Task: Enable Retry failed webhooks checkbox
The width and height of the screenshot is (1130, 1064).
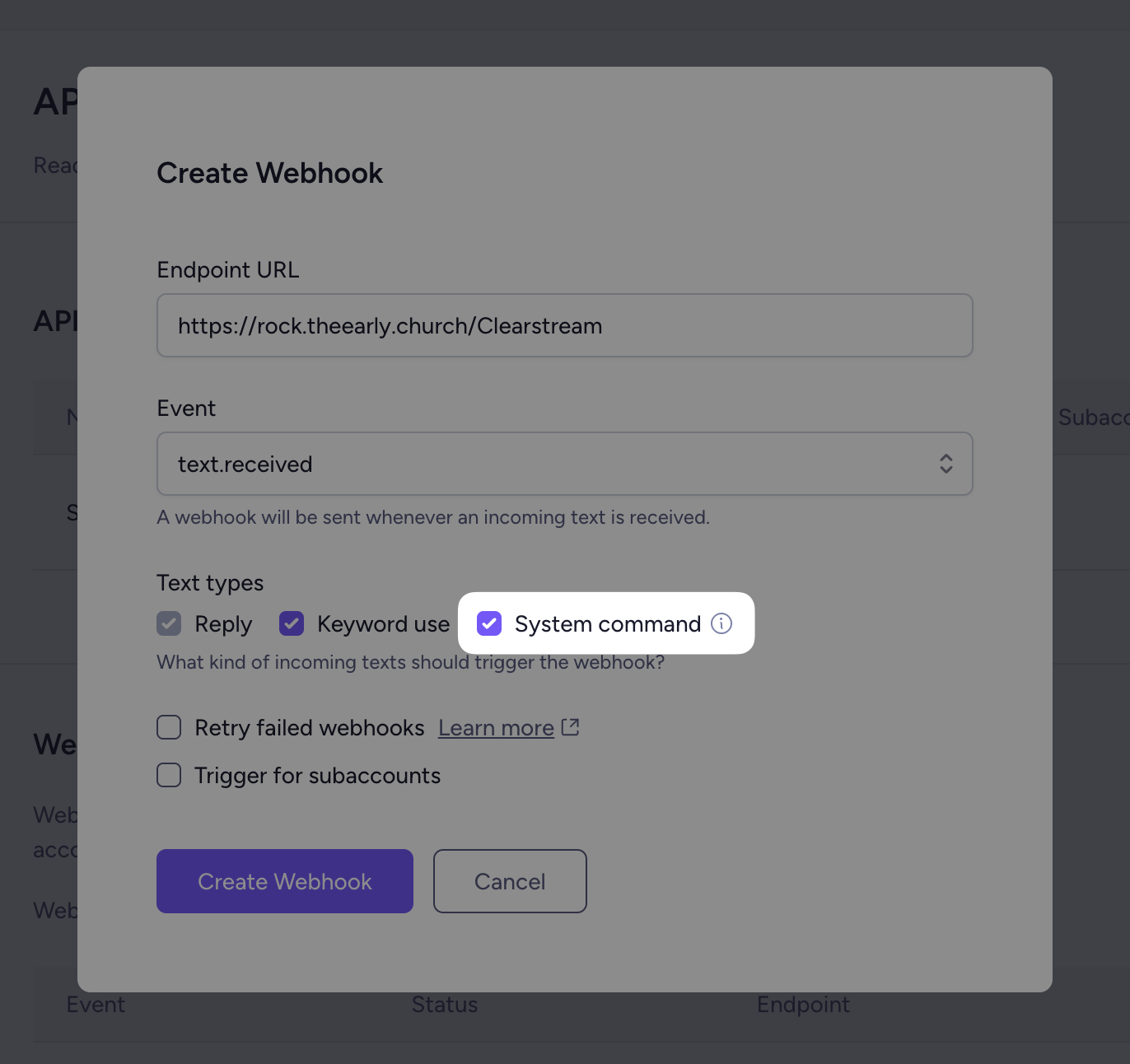Action: click(x=169, y=727)
